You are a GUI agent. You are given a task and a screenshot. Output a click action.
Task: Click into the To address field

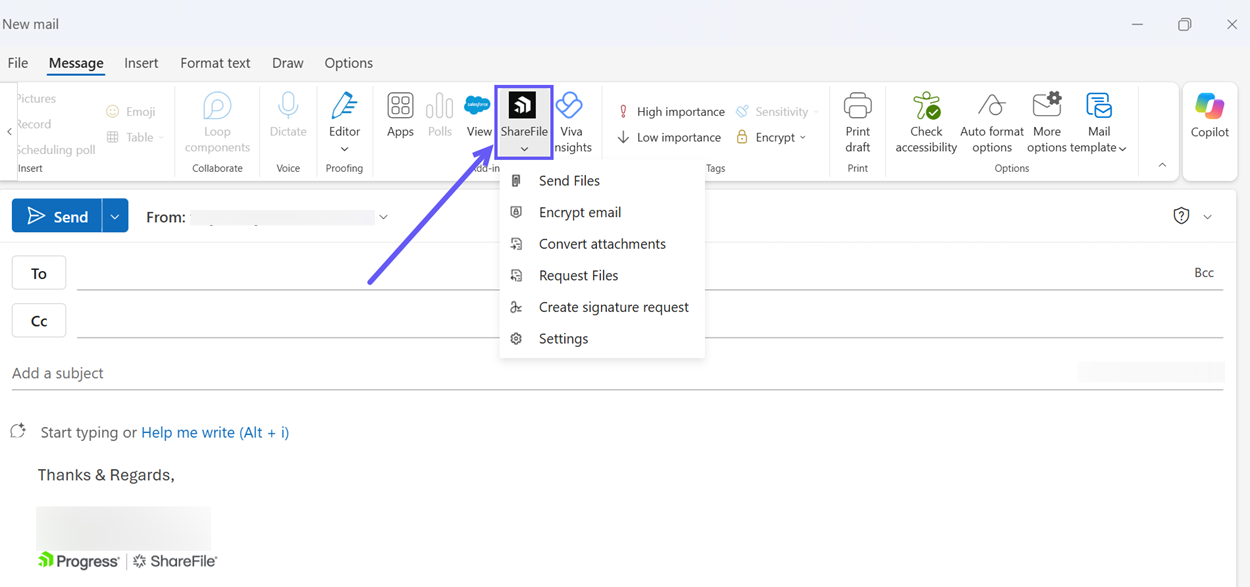coord(630,273)
